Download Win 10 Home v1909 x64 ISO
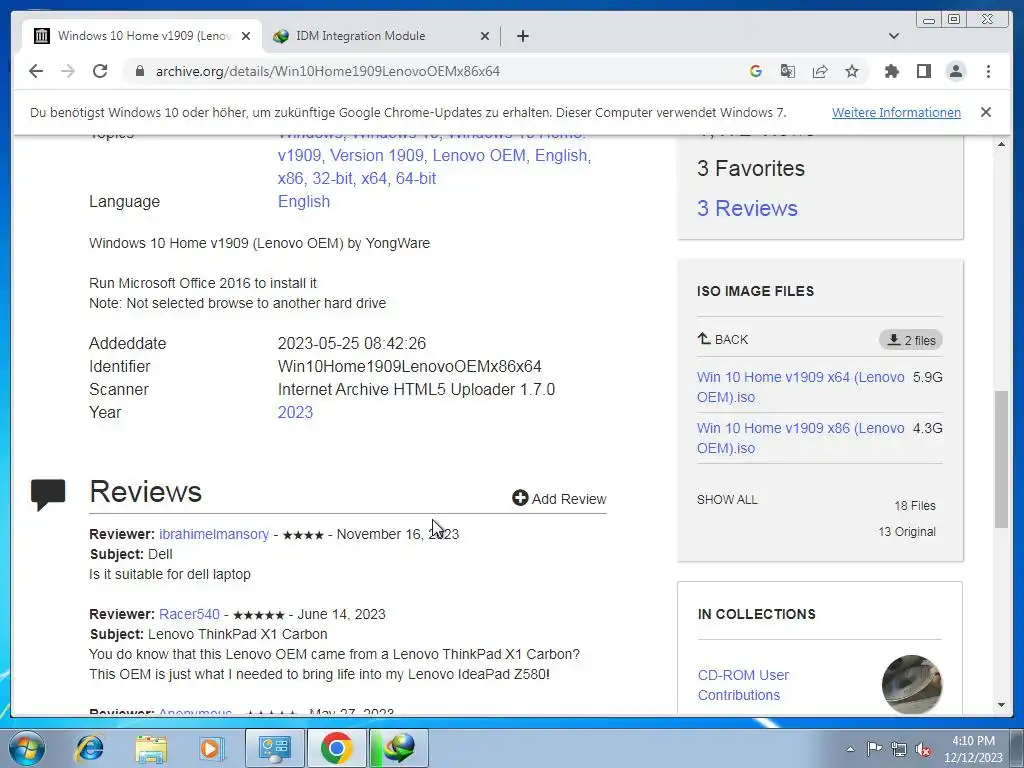Screen dimensions: 1024x768 800,387
